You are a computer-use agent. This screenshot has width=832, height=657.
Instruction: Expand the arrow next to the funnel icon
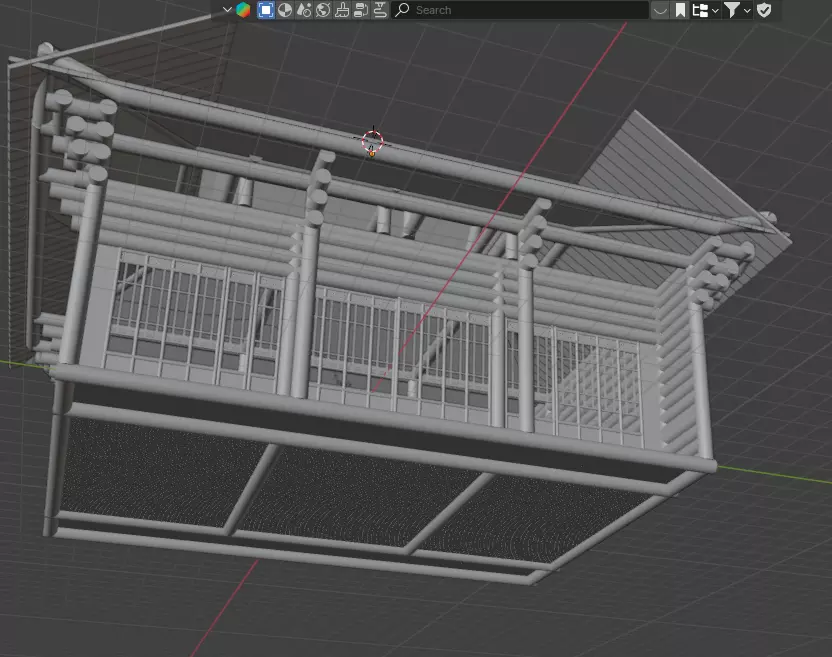[747, 10]
